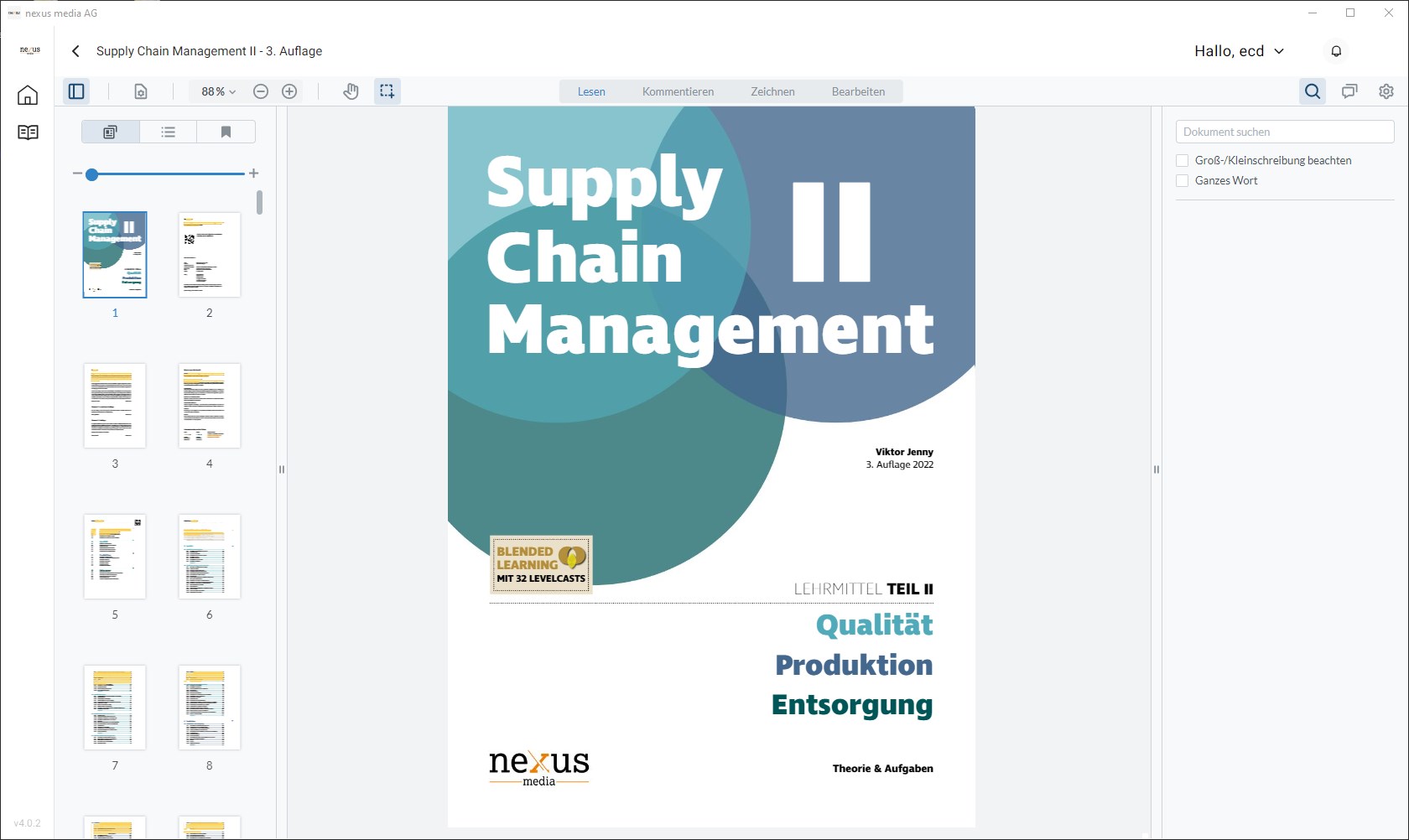
Task: Switch to the Kommentieren tab
Action: tap(678, 91)
